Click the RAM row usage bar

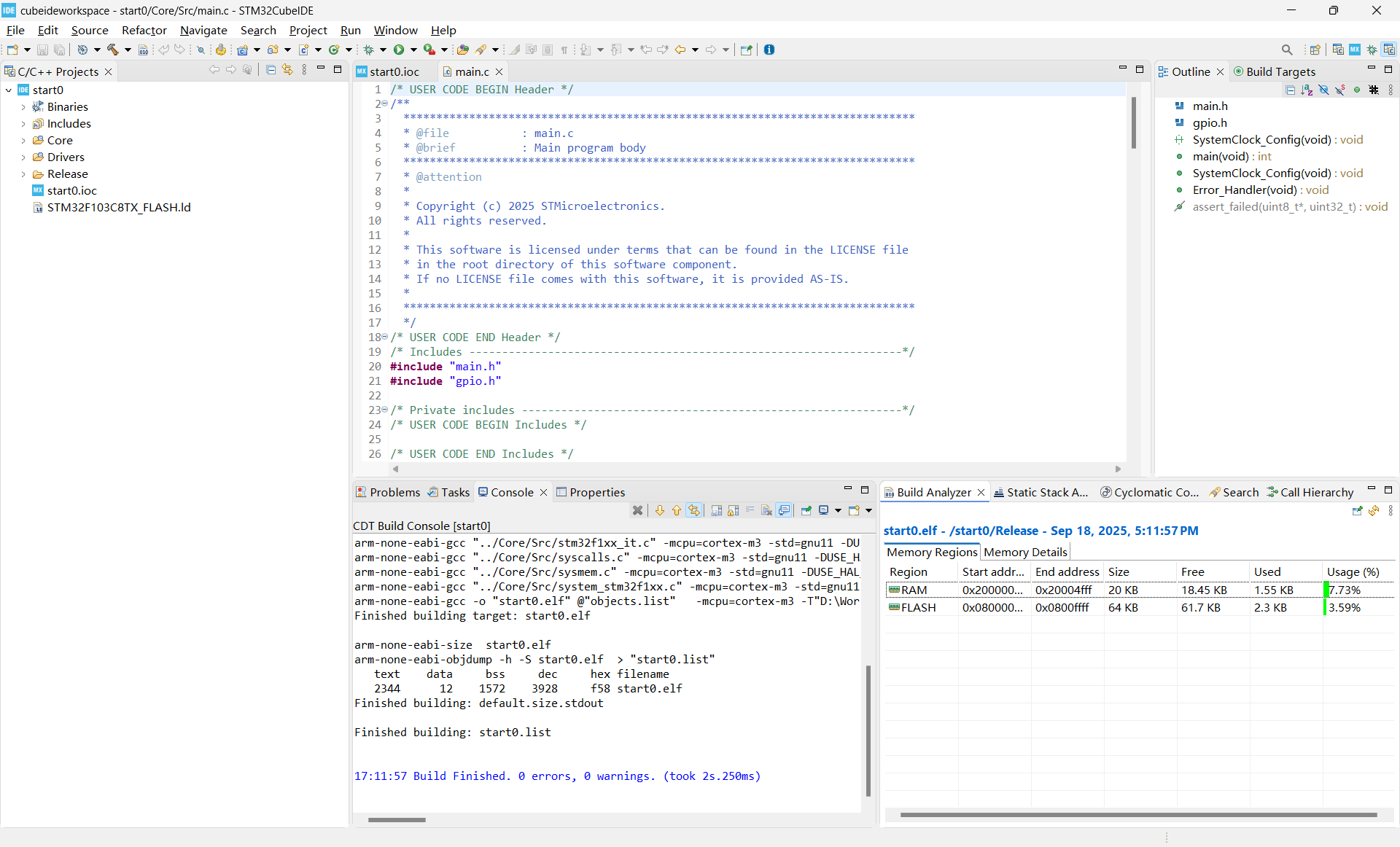tap(1326, 590)
